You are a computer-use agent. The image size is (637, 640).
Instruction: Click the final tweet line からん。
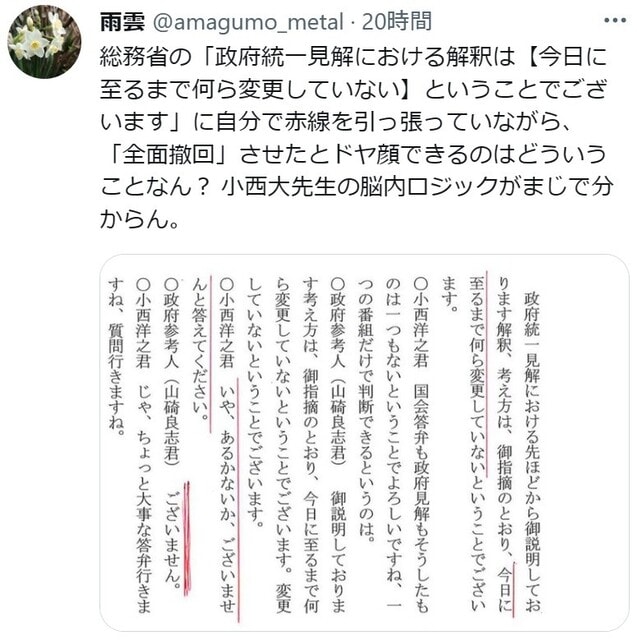(140, 220)
